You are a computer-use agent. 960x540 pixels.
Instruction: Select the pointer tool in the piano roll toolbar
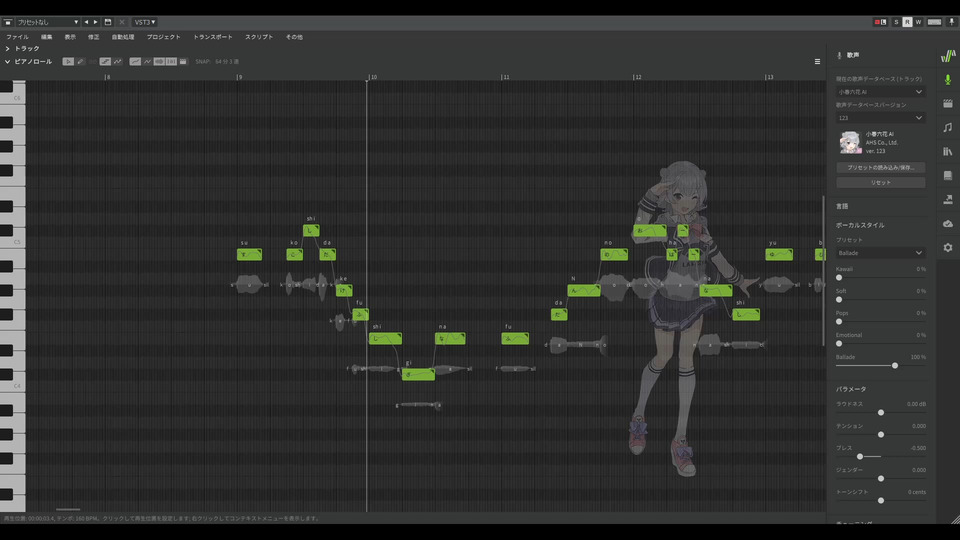pyautogui.click(x=68, y=61)
